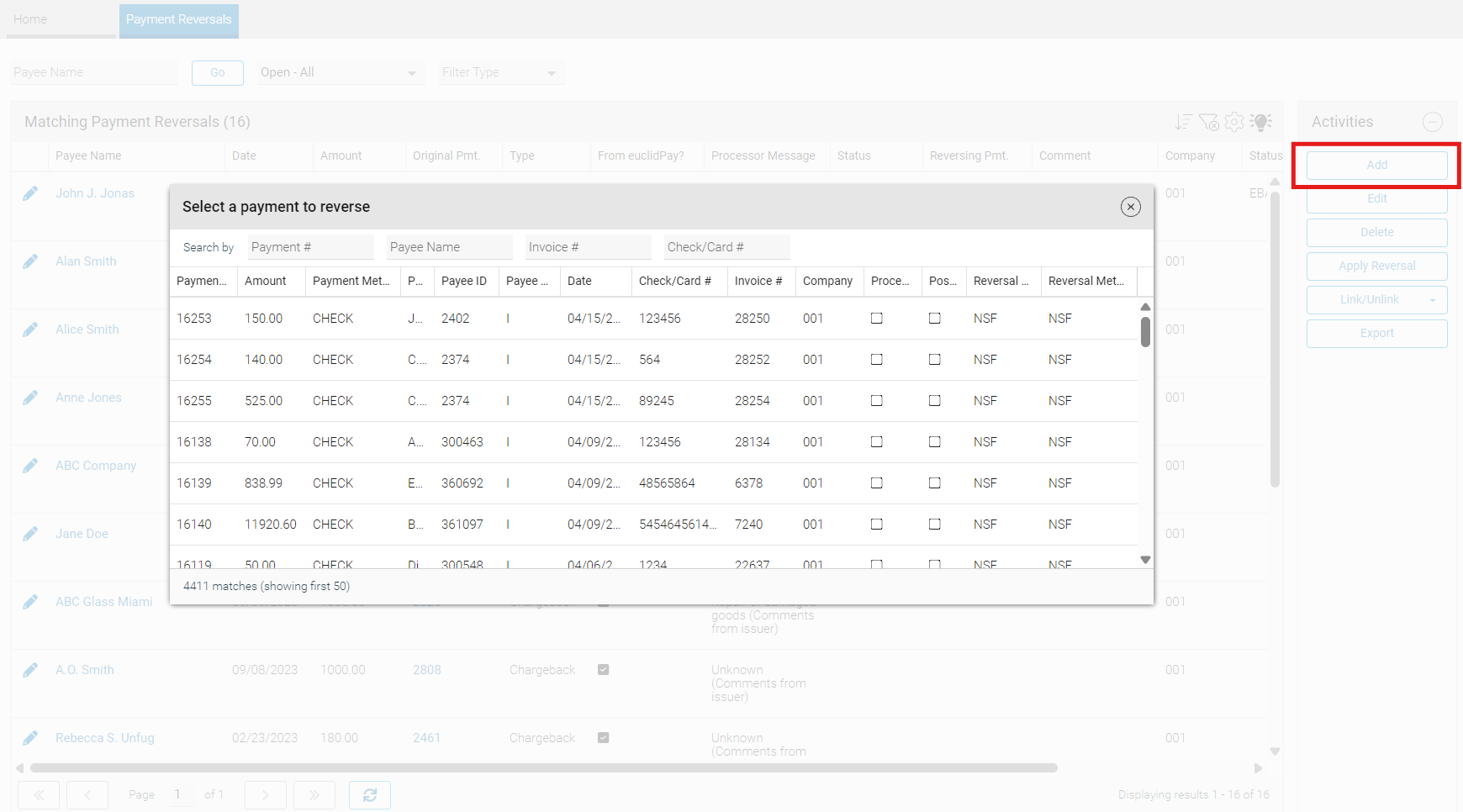Go to next page button
The width and height of the screenshot is (1463, 812).
(266, 795)
